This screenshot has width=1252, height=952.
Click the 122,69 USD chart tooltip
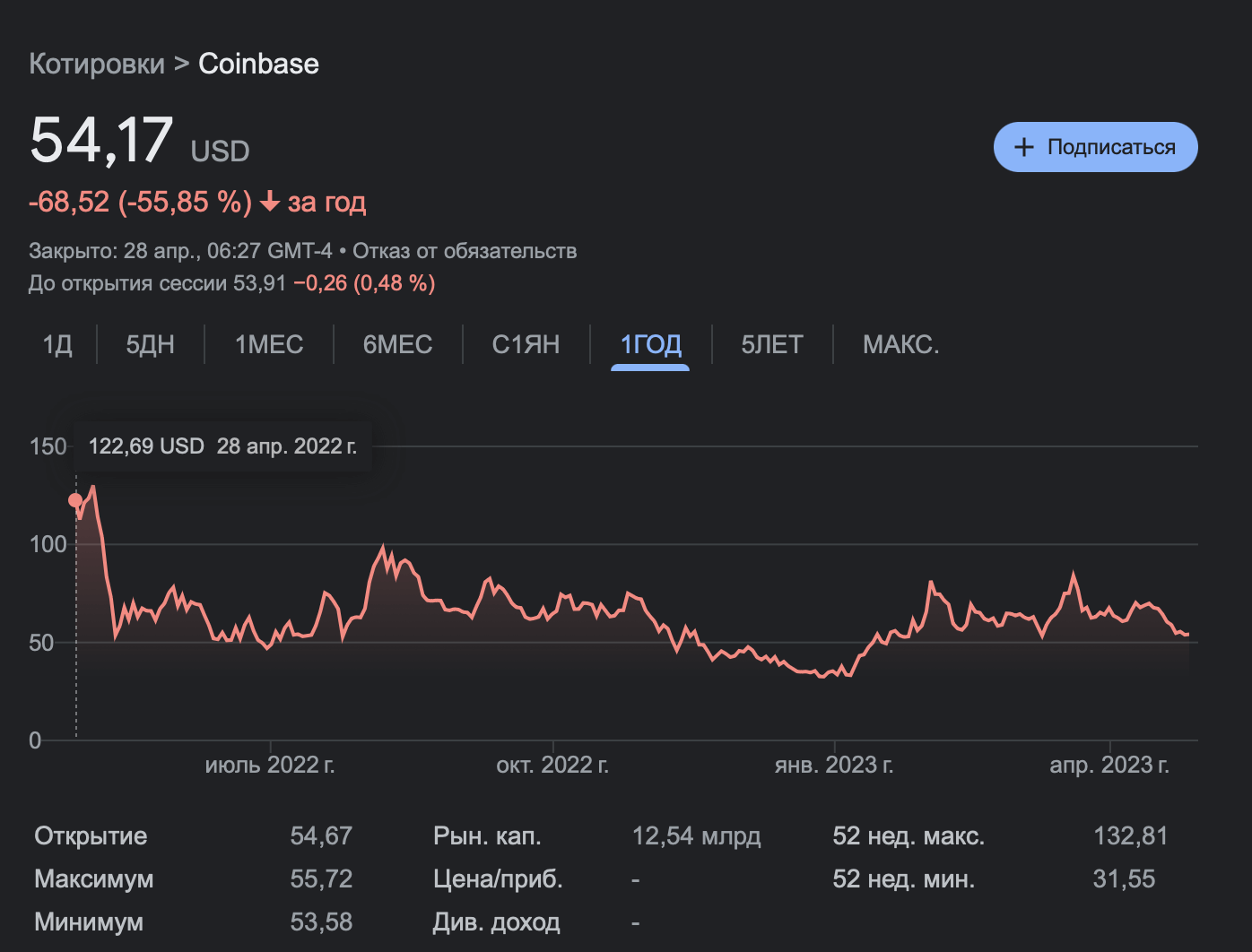pos(222,446)
